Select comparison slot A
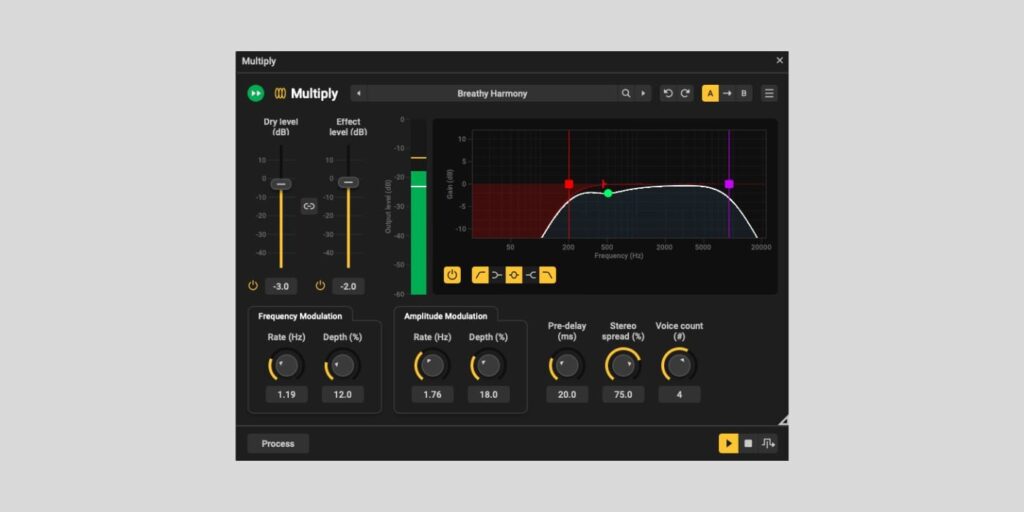Image resolution: width=1024 pixels, height=512 pixels. [x=711, y=93]
